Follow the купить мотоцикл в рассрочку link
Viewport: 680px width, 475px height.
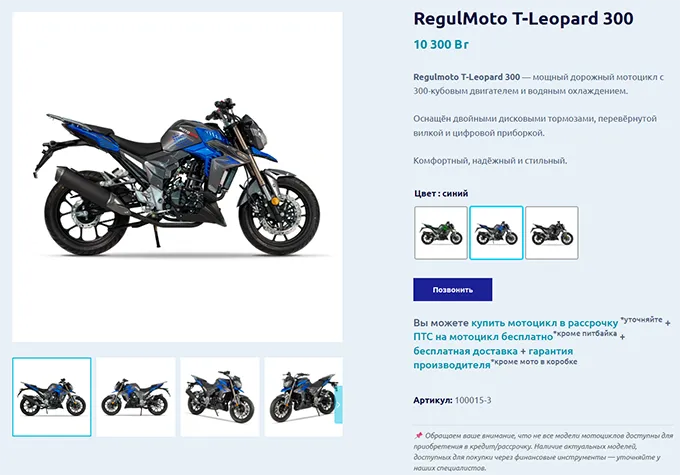544,323
